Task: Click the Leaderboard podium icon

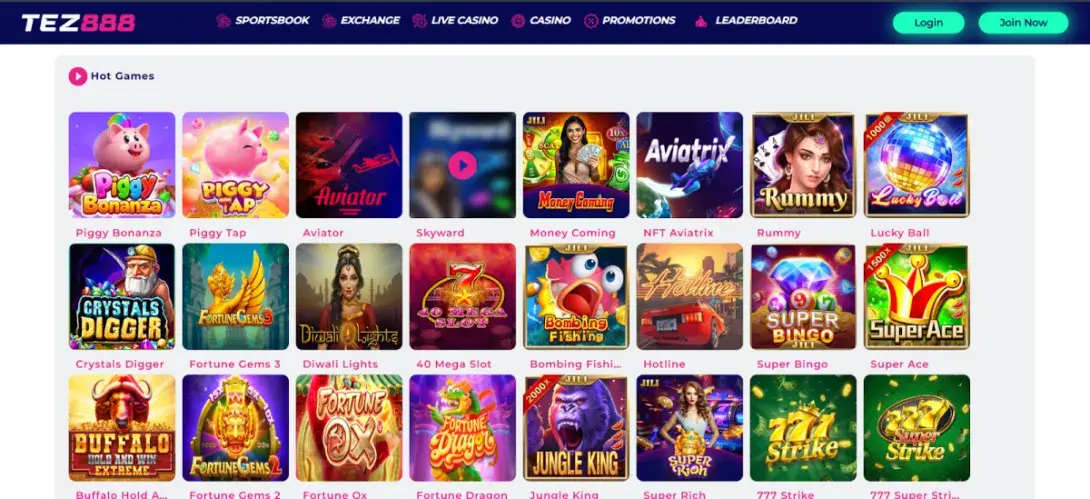Action: (x=701, y=21)
